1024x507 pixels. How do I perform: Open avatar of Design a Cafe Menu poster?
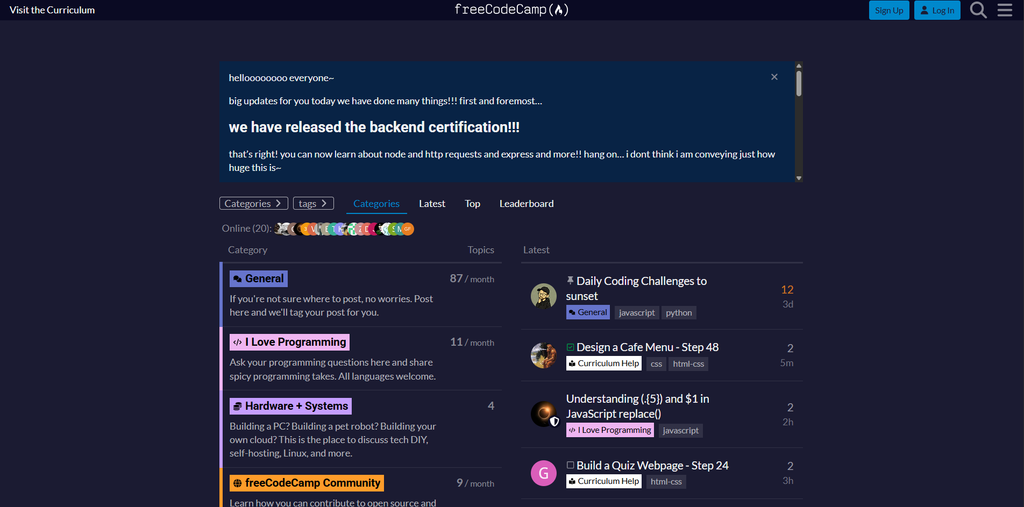pyautogui.click(x=543, y=355)
